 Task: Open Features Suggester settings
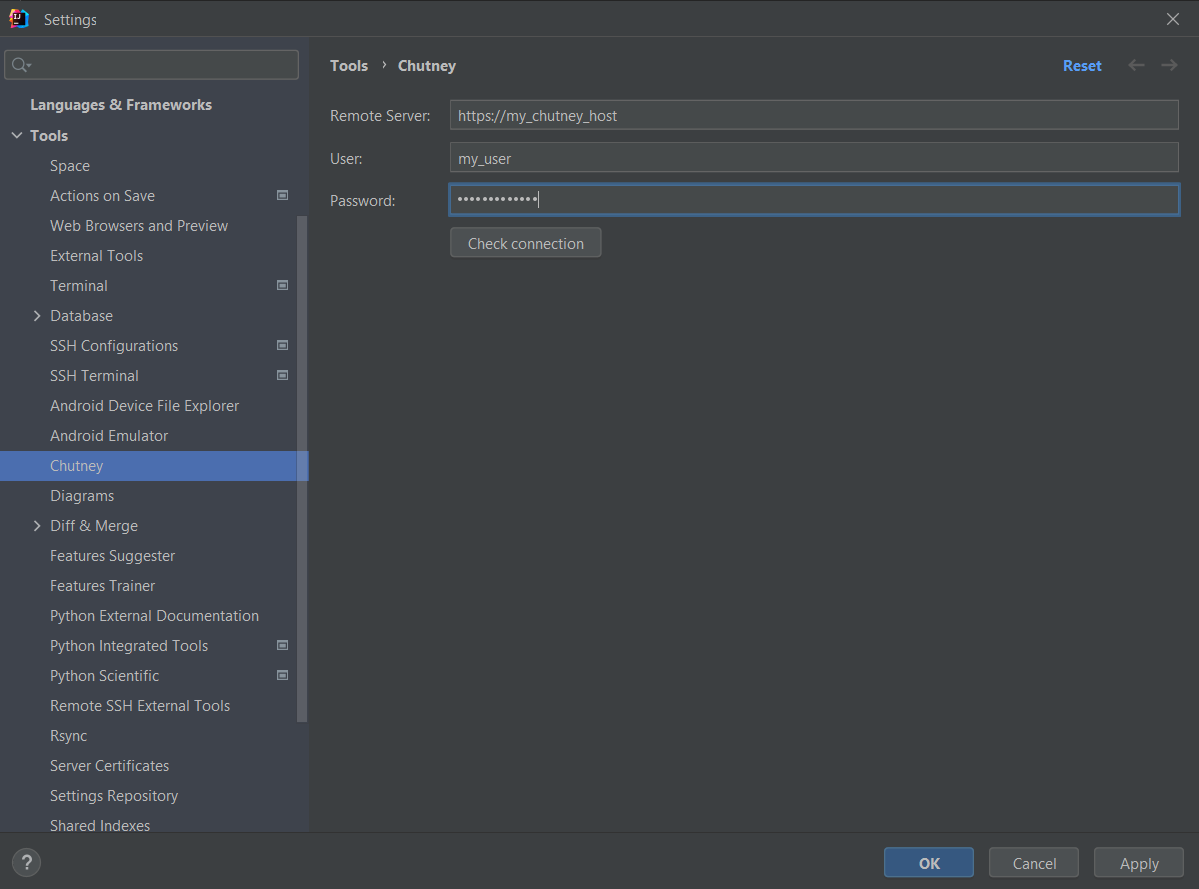click(x=112, y=556)
